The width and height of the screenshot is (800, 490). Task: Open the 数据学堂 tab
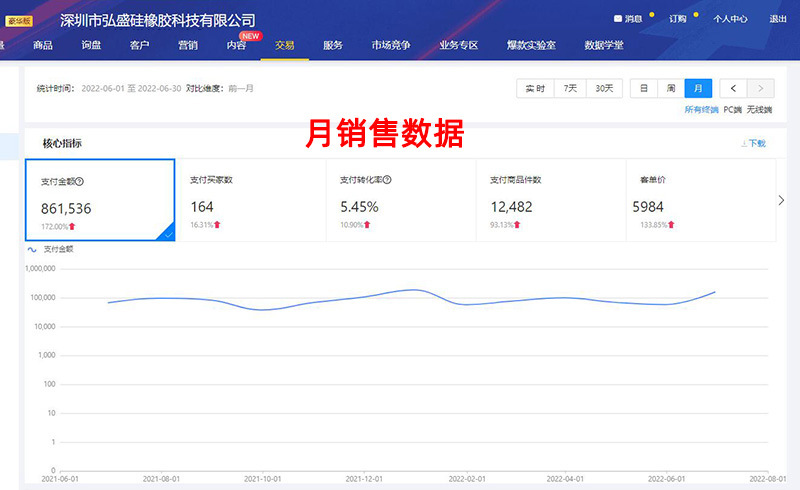pyautogui.click(x=604, y=45)
